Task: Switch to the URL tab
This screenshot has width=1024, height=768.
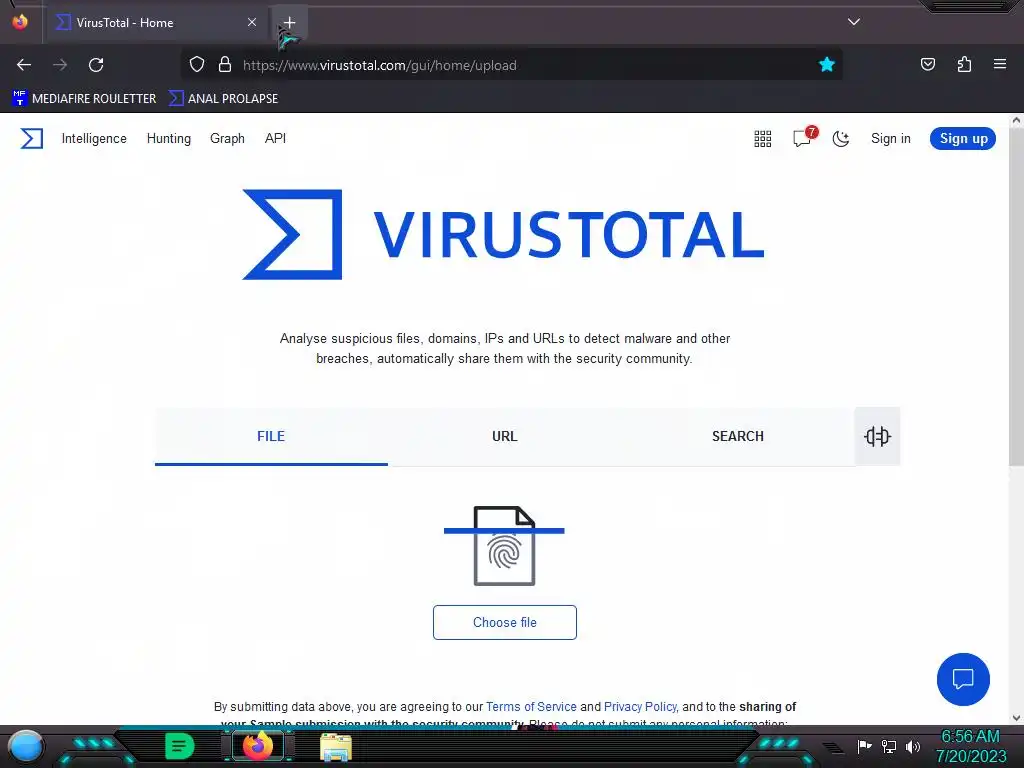Action: [504, 436]
